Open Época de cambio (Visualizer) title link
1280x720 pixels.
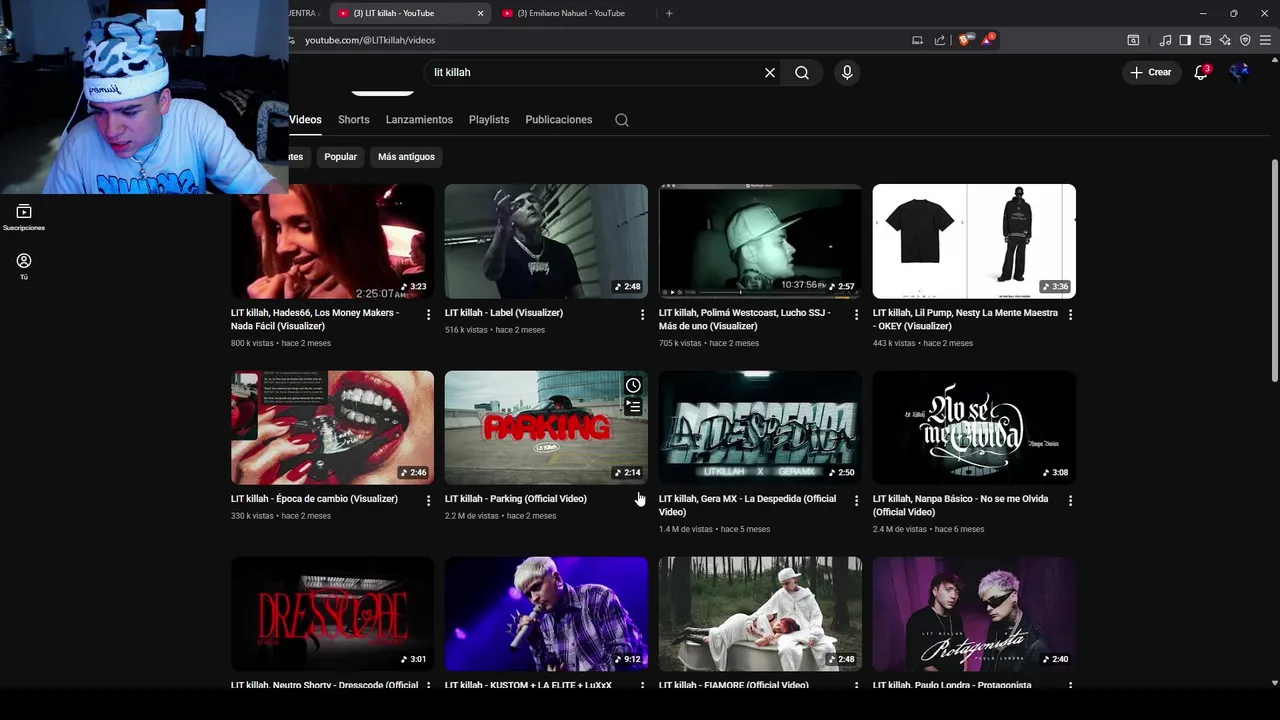click(314, 499)
